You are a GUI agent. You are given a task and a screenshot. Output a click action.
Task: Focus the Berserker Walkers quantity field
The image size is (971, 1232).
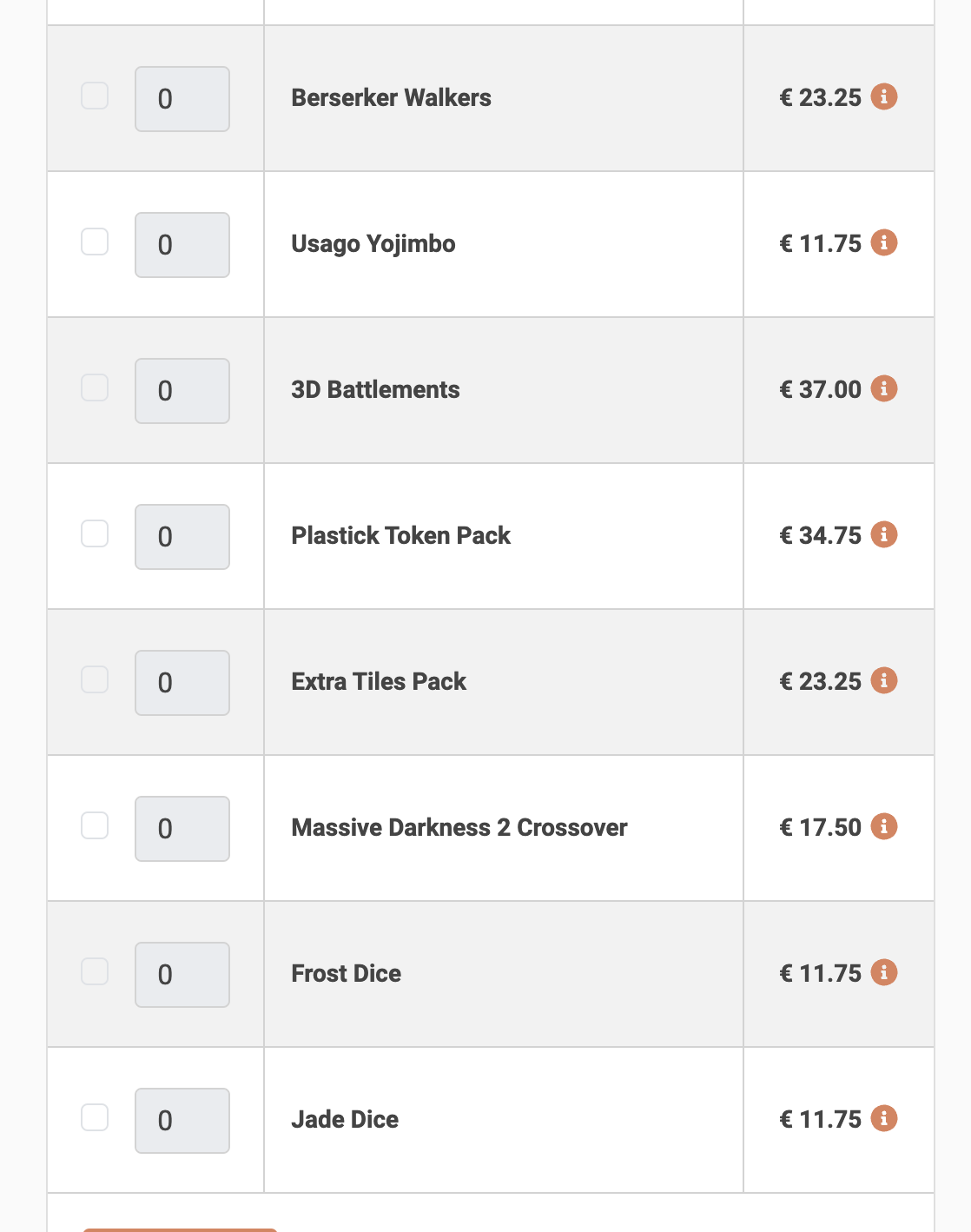182,99
